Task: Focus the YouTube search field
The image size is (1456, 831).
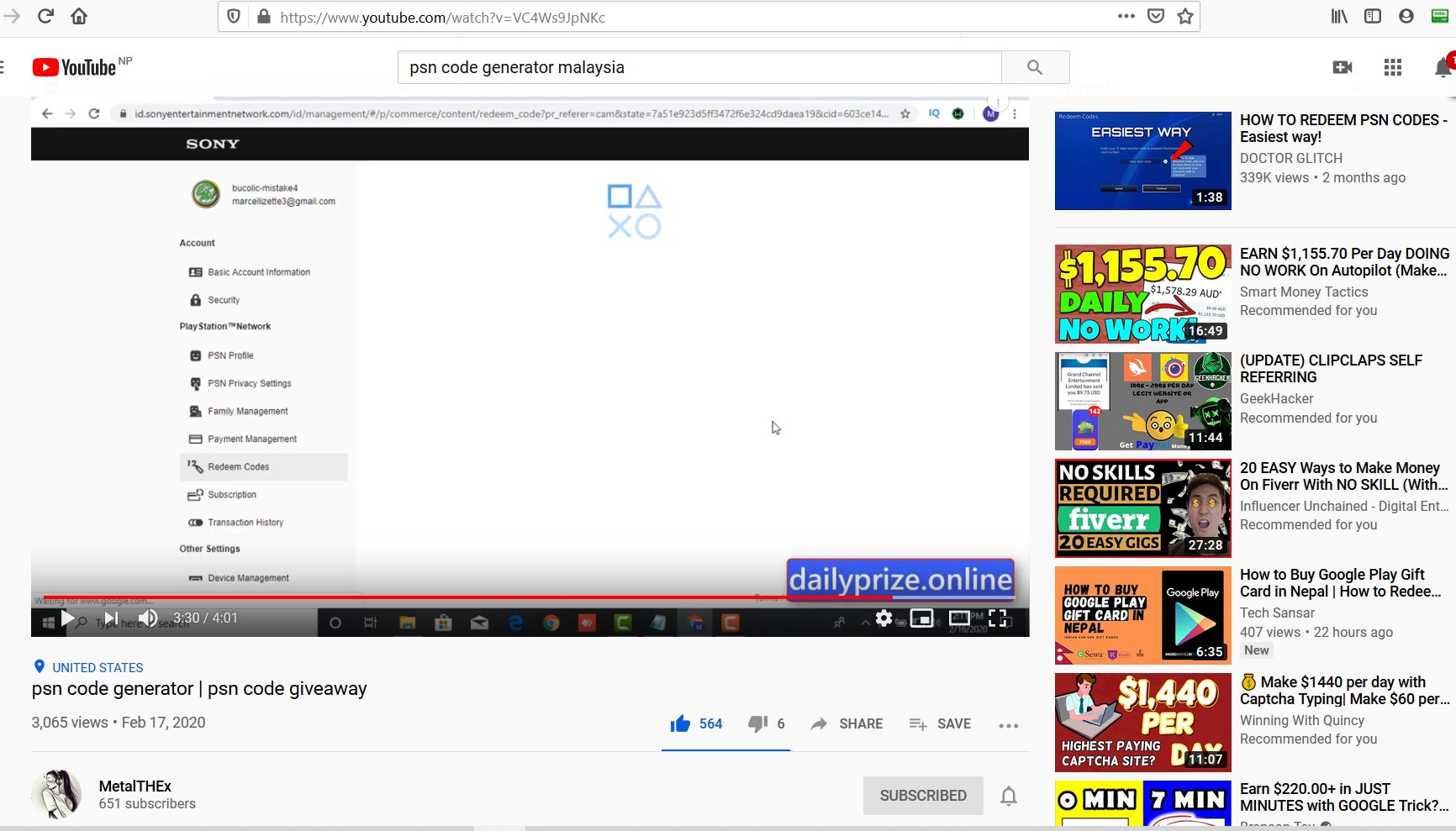Action: click(699, 67)
